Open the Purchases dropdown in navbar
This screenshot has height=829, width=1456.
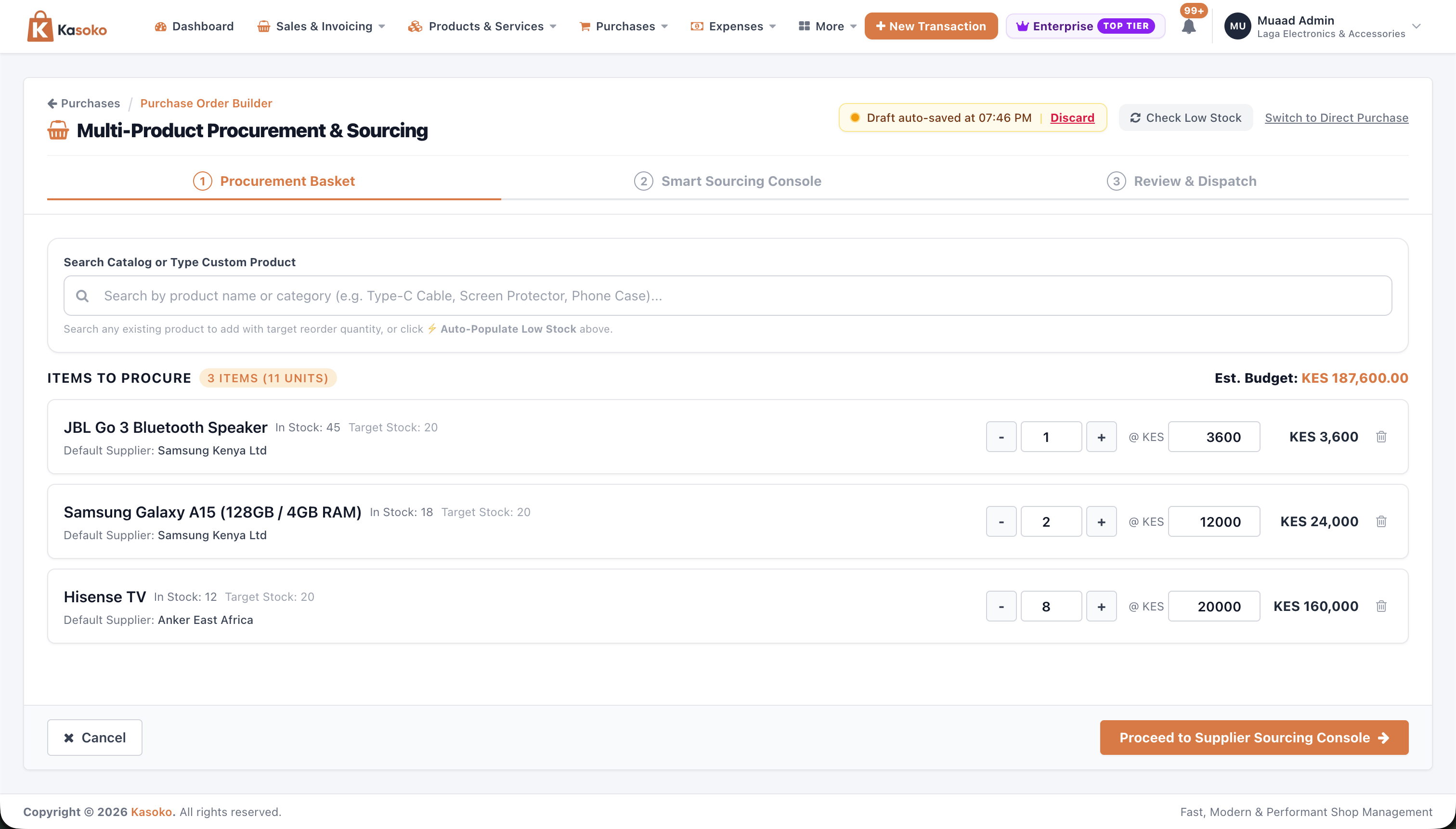pos(624,26)
